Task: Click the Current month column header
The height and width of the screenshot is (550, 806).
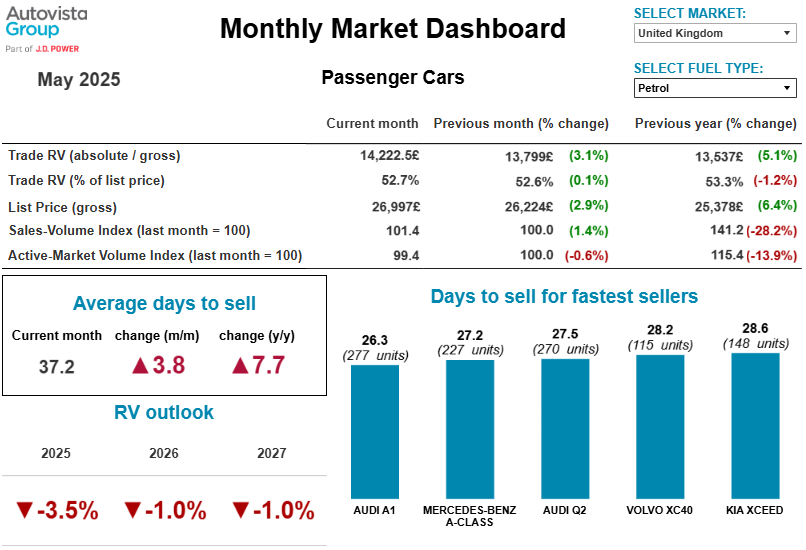Action: (372, 124)
